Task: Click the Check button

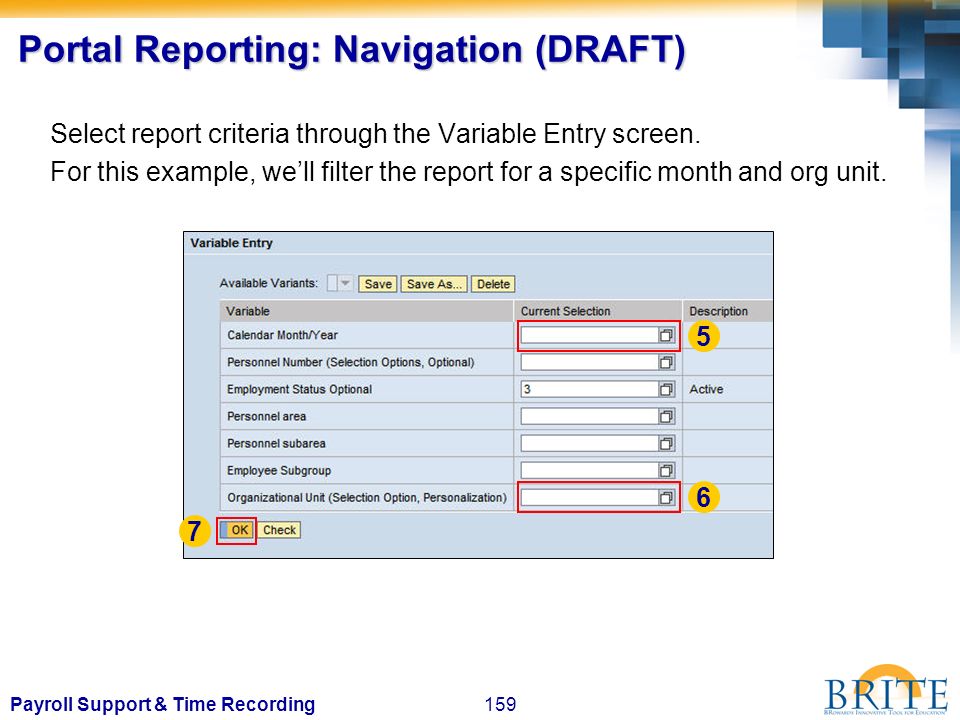Action: pos(279,530)
